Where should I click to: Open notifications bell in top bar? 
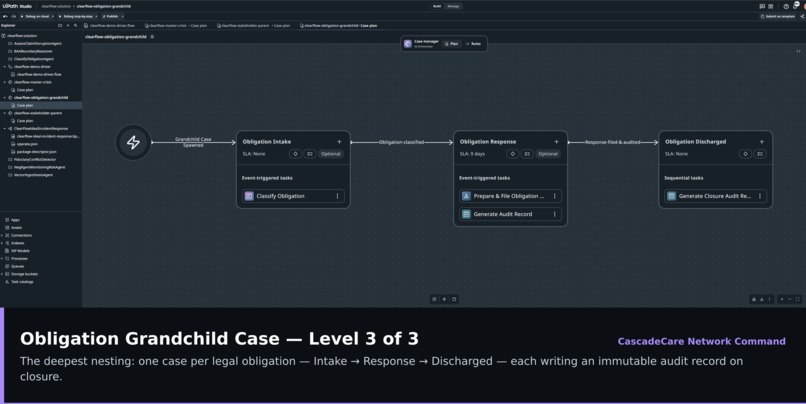pyautogui.click(x=795, y=6)
